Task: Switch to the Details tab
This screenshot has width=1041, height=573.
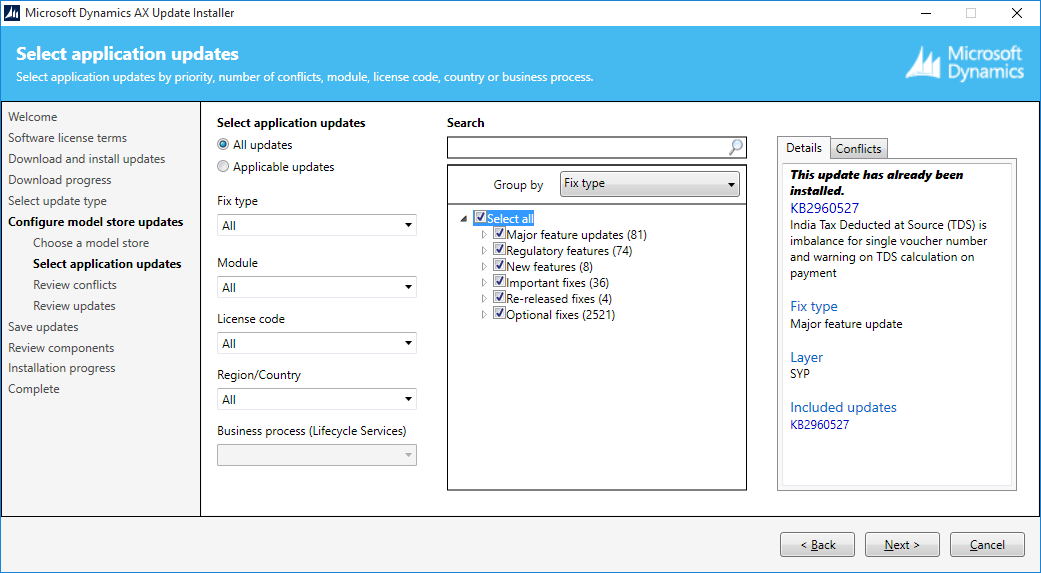Action: 804,148
